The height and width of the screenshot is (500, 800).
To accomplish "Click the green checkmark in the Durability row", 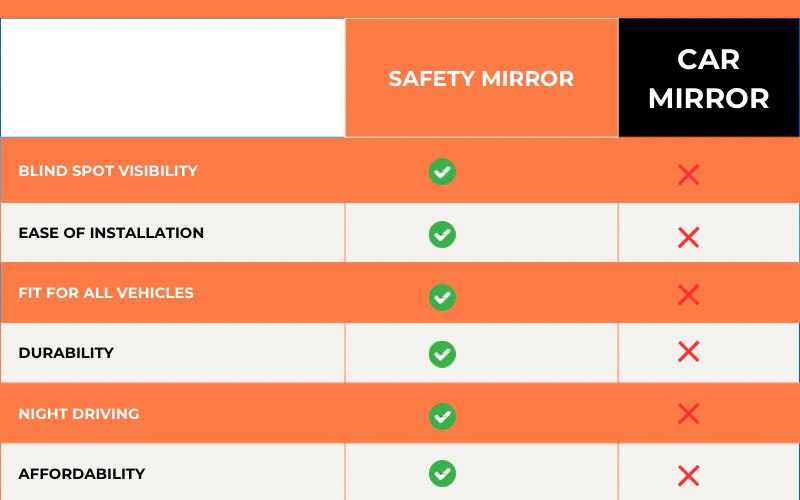I will (x=442, y=354).
